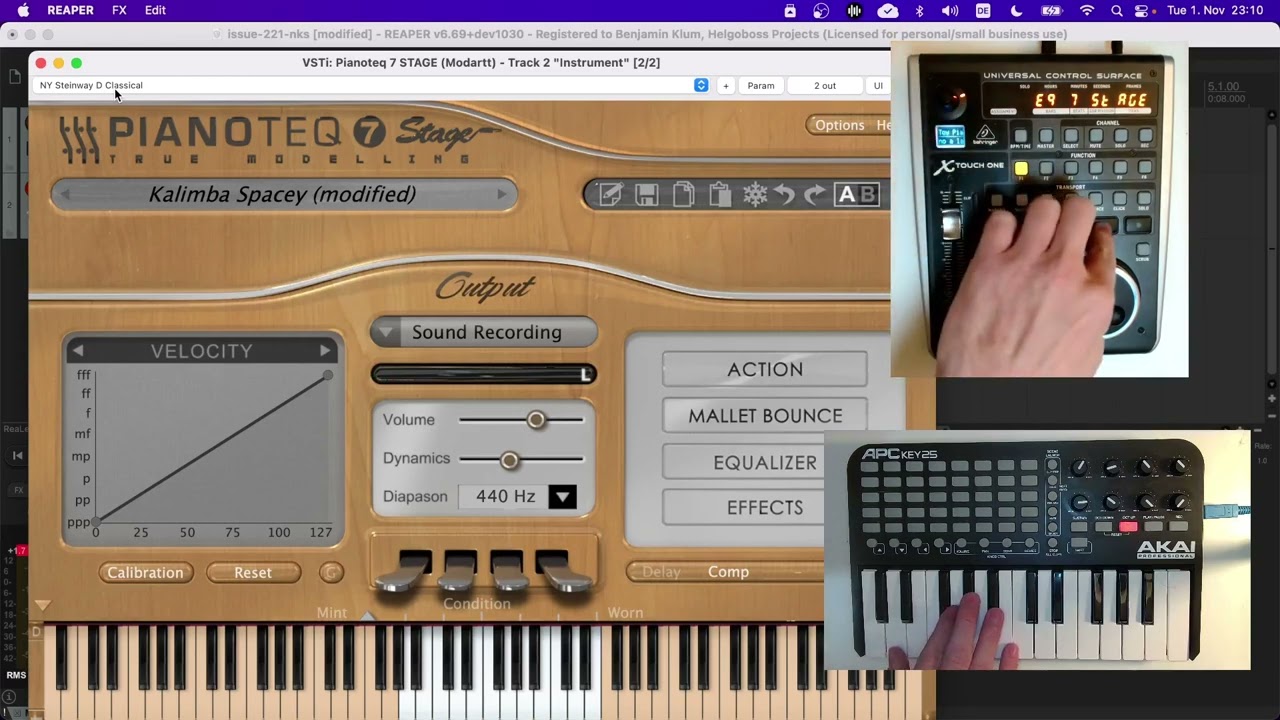Click the velocity curve bottom-left handle
The width and height of the screenshot is (1280, 720).
click(x=96, y=522)
